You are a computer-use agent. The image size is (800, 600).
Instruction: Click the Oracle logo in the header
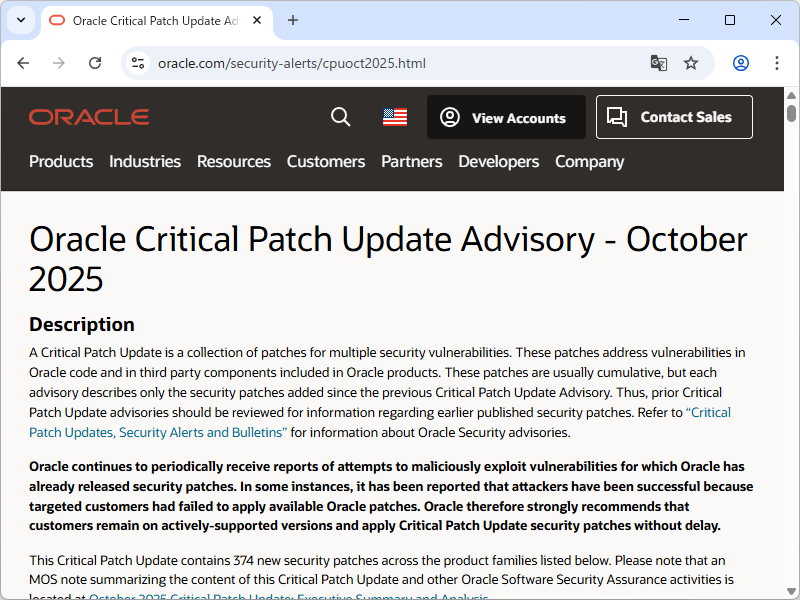click(88, 116)
